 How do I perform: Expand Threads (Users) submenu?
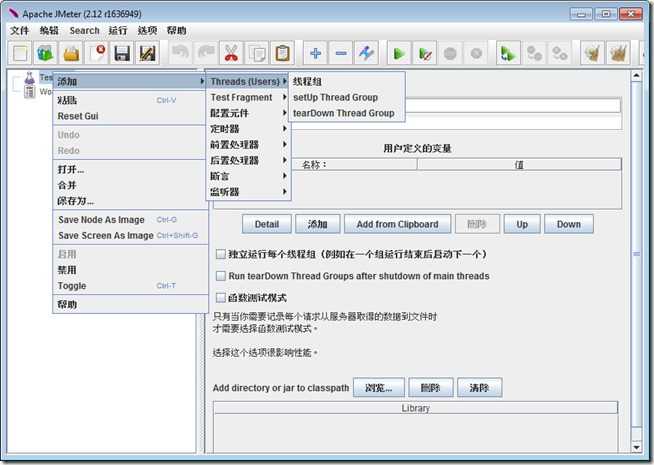coord(249,81)
